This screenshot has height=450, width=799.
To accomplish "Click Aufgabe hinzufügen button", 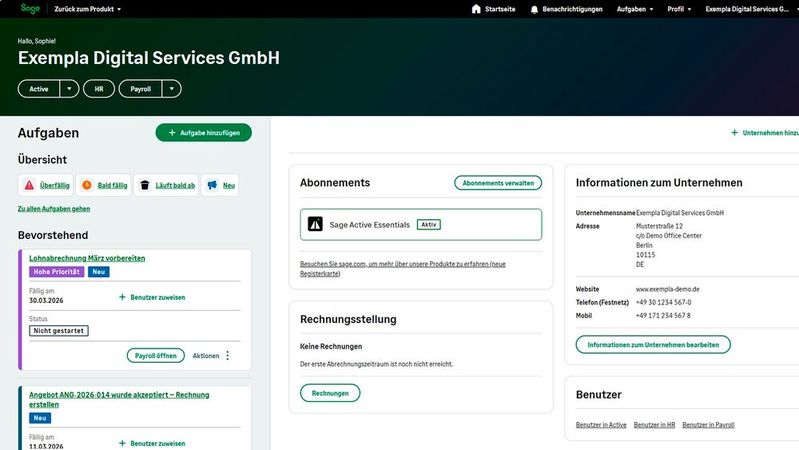I will (203, 133).
